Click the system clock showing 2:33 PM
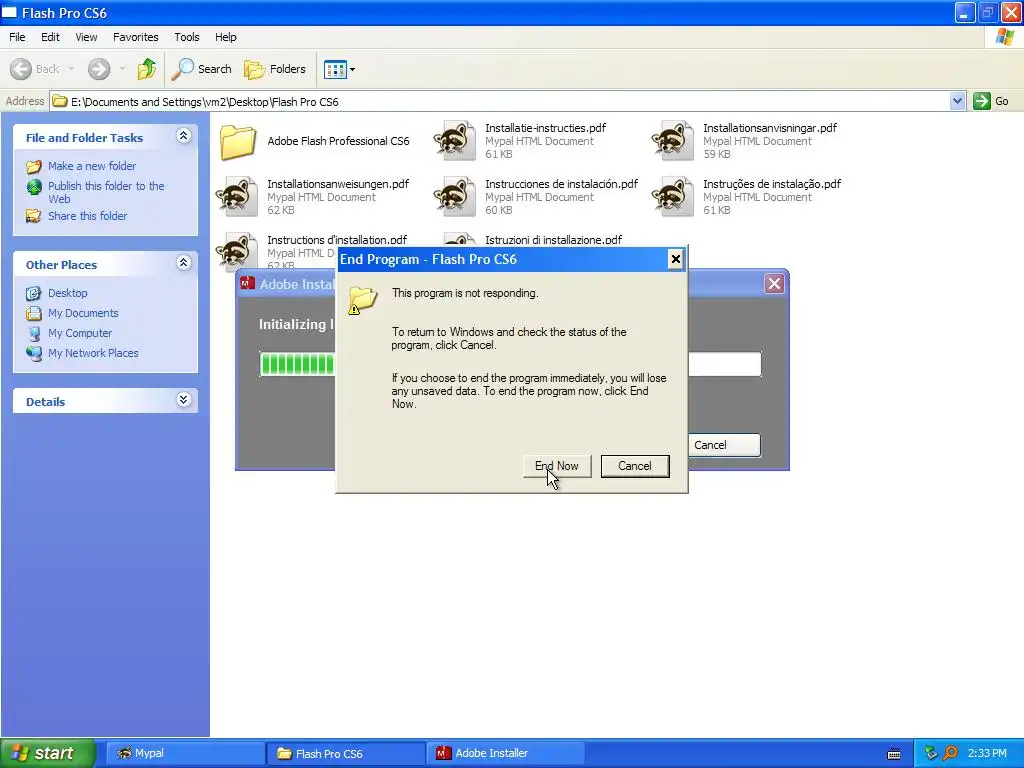The image size is (1024, 768). pos(987,753)
